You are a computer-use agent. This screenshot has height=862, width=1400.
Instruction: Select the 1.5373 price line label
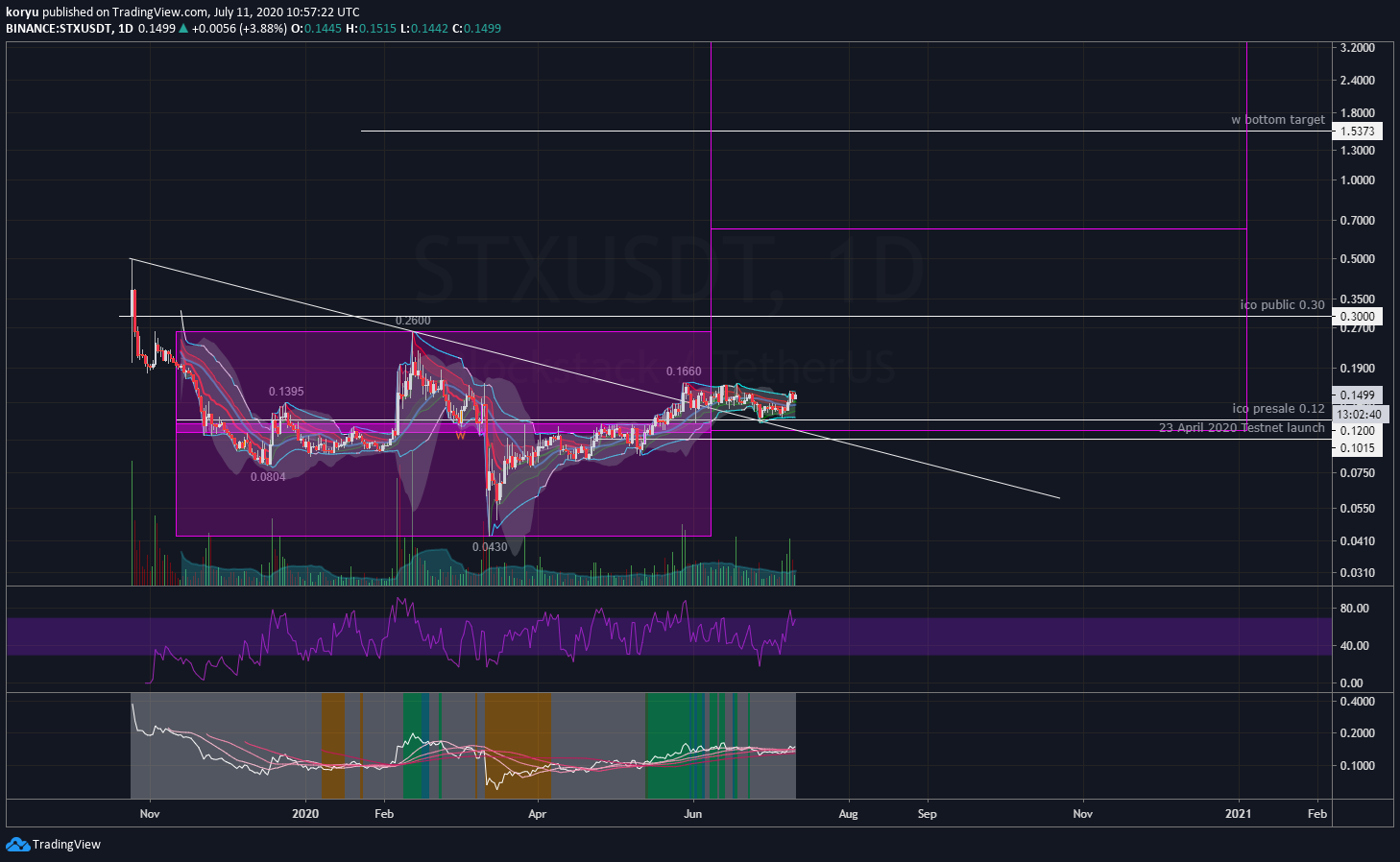[x=1357, y=132]
